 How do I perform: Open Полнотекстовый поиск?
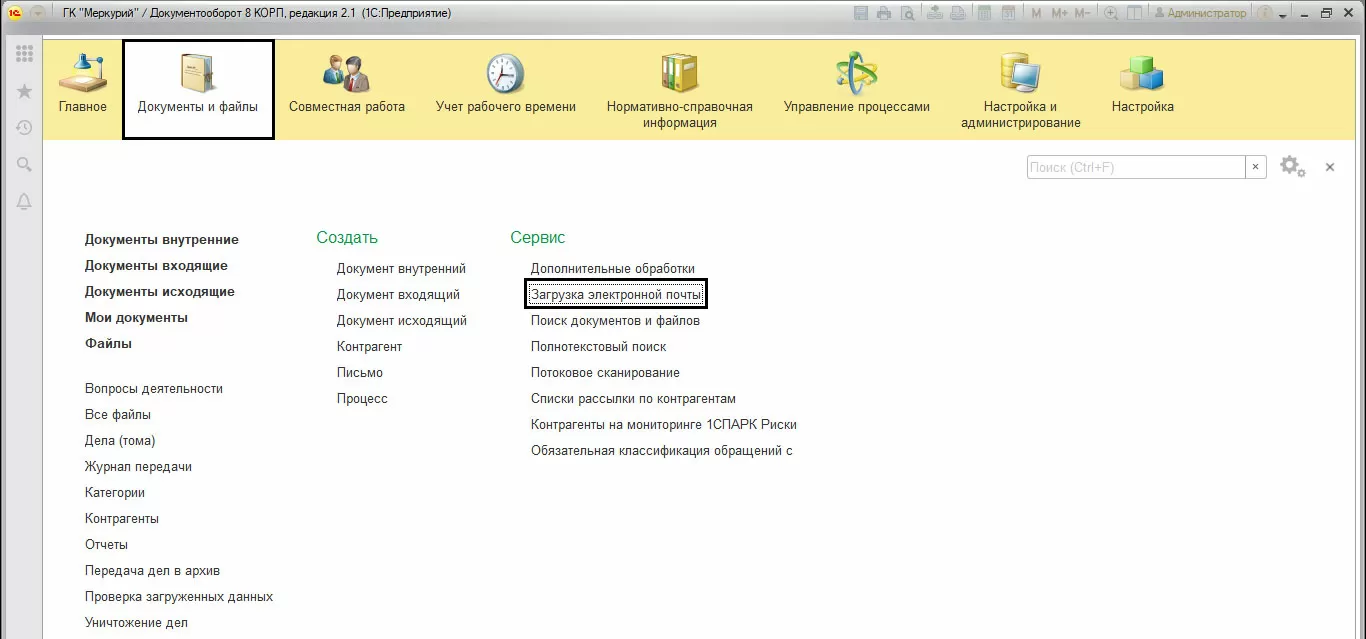point(598,347)
